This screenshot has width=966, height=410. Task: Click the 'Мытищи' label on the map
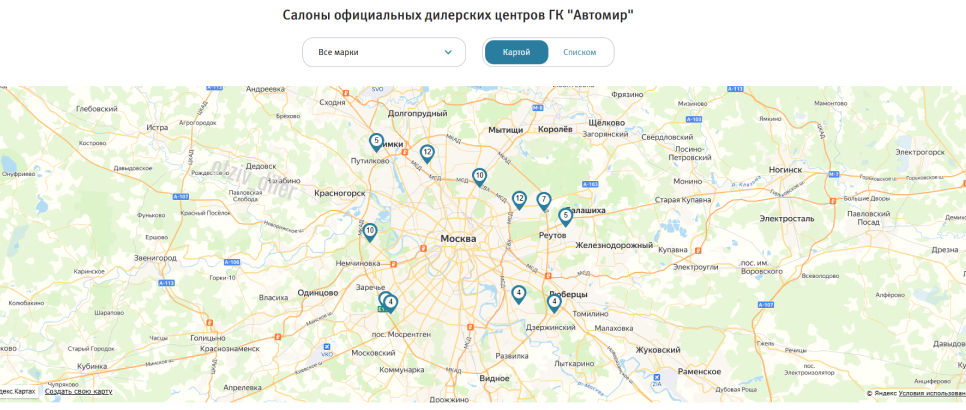(506, 130)
